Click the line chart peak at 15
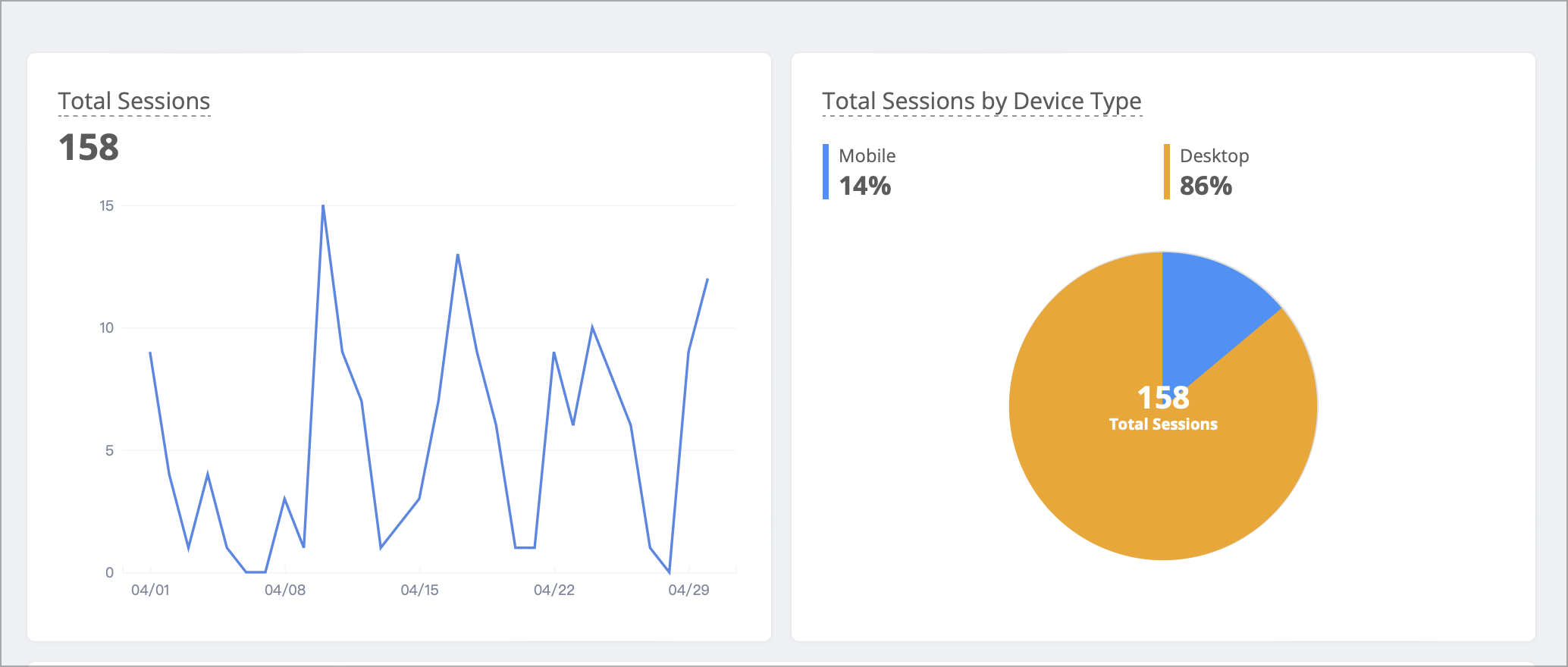 tap(323, 205)
